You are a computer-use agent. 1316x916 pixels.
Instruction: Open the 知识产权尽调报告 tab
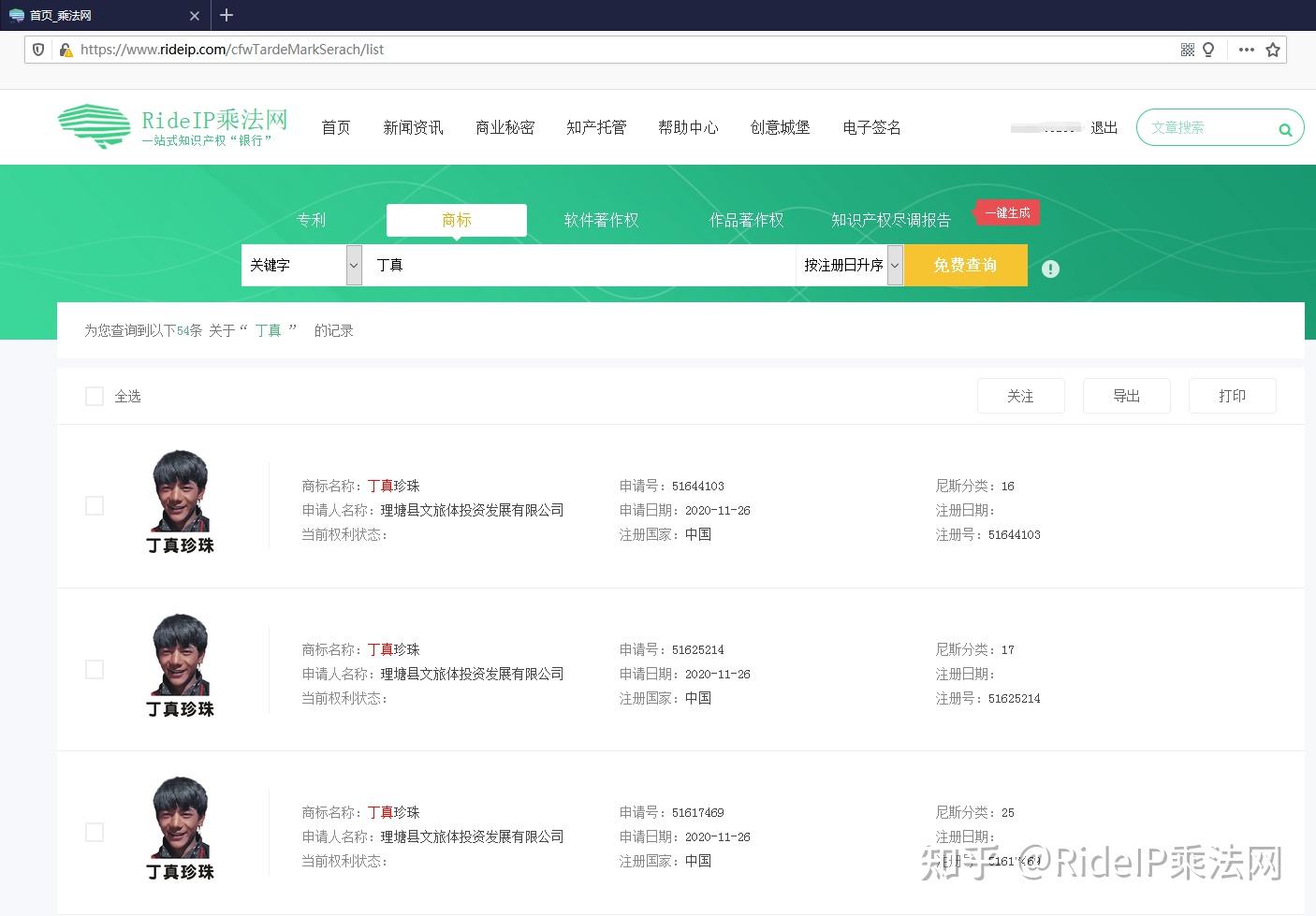pos(891,220)
